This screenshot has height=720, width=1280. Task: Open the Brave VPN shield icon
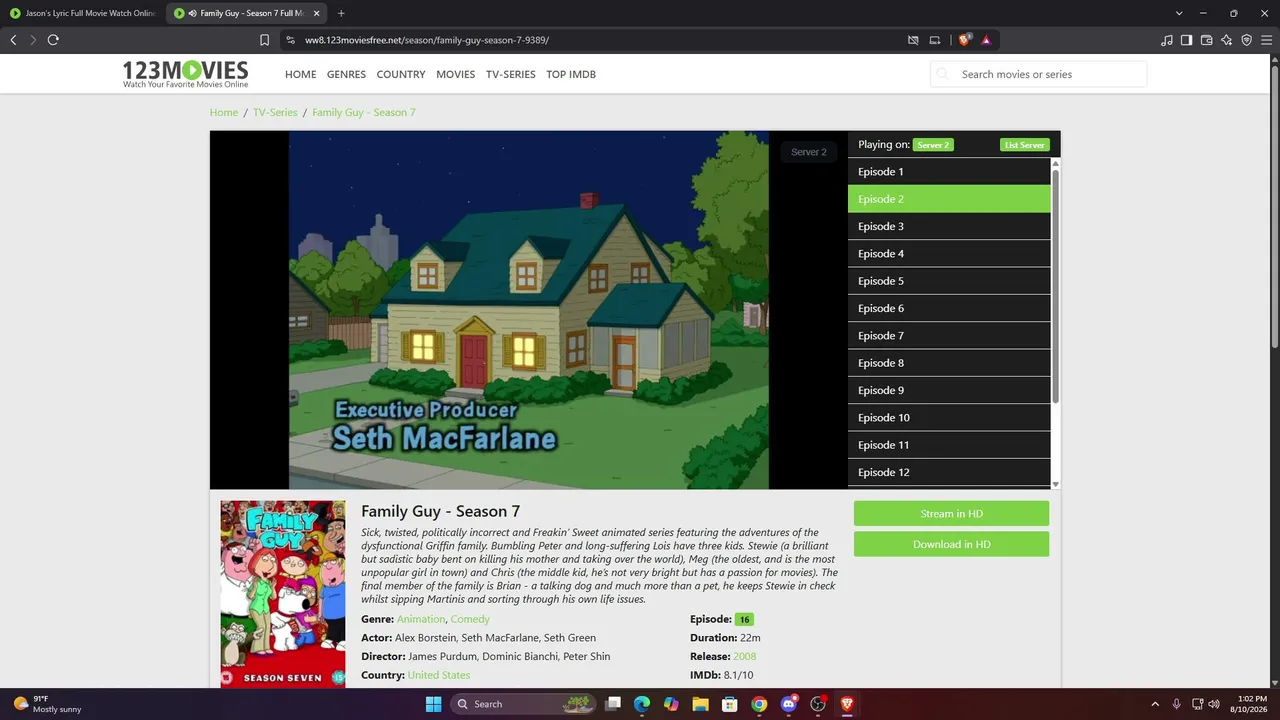pyautogui.click(x=1246, y=40)
